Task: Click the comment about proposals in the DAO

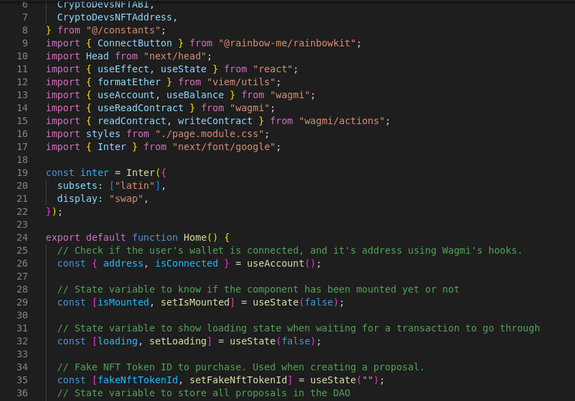Action: (x=204, y=393)
